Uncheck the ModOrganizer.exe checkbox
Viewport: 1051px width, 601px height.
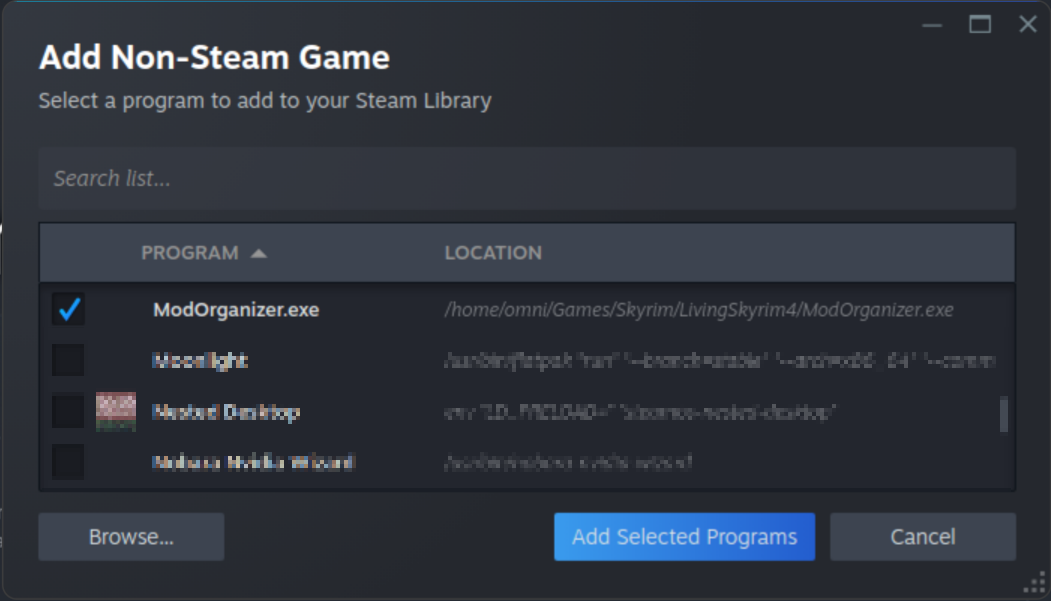[68, 310]
